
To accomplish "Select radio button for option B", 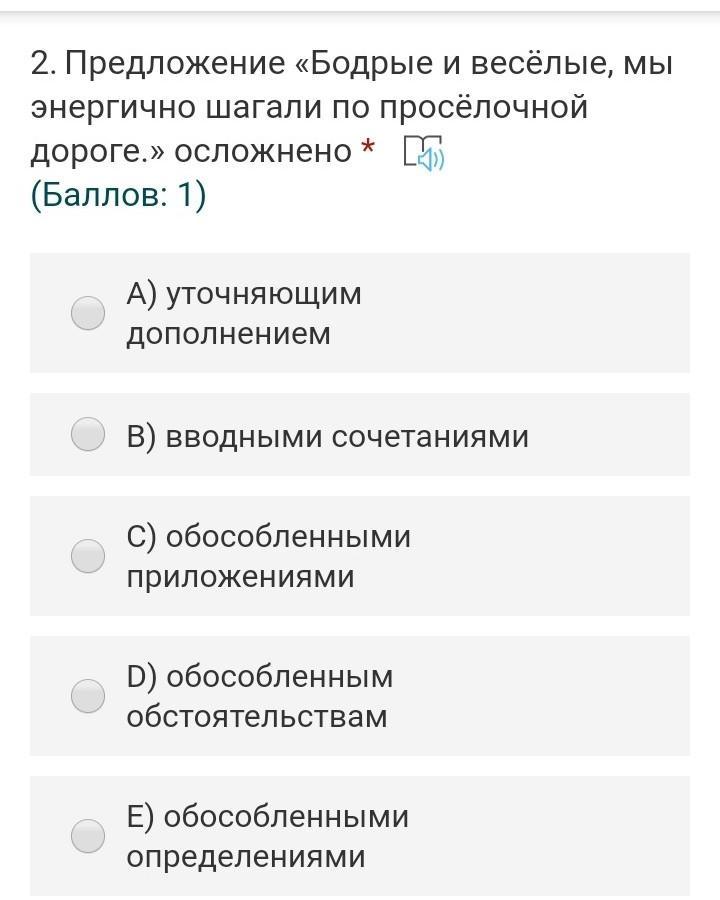I will coord(88,435).
